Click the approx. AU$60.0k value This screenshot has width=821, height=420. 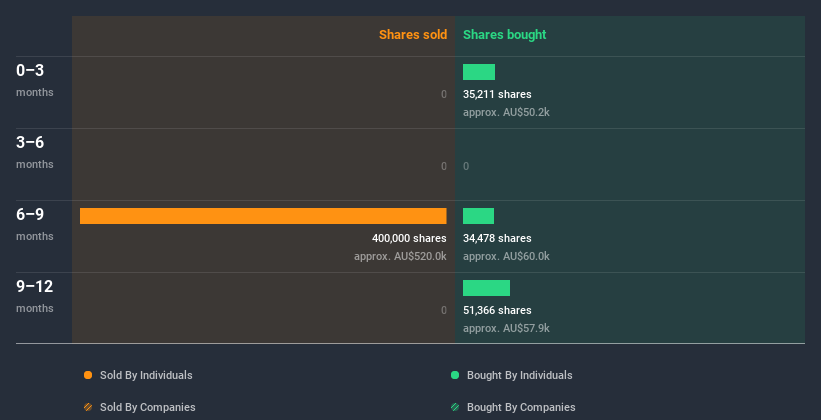pyautogui.click(x=506, y=256)
